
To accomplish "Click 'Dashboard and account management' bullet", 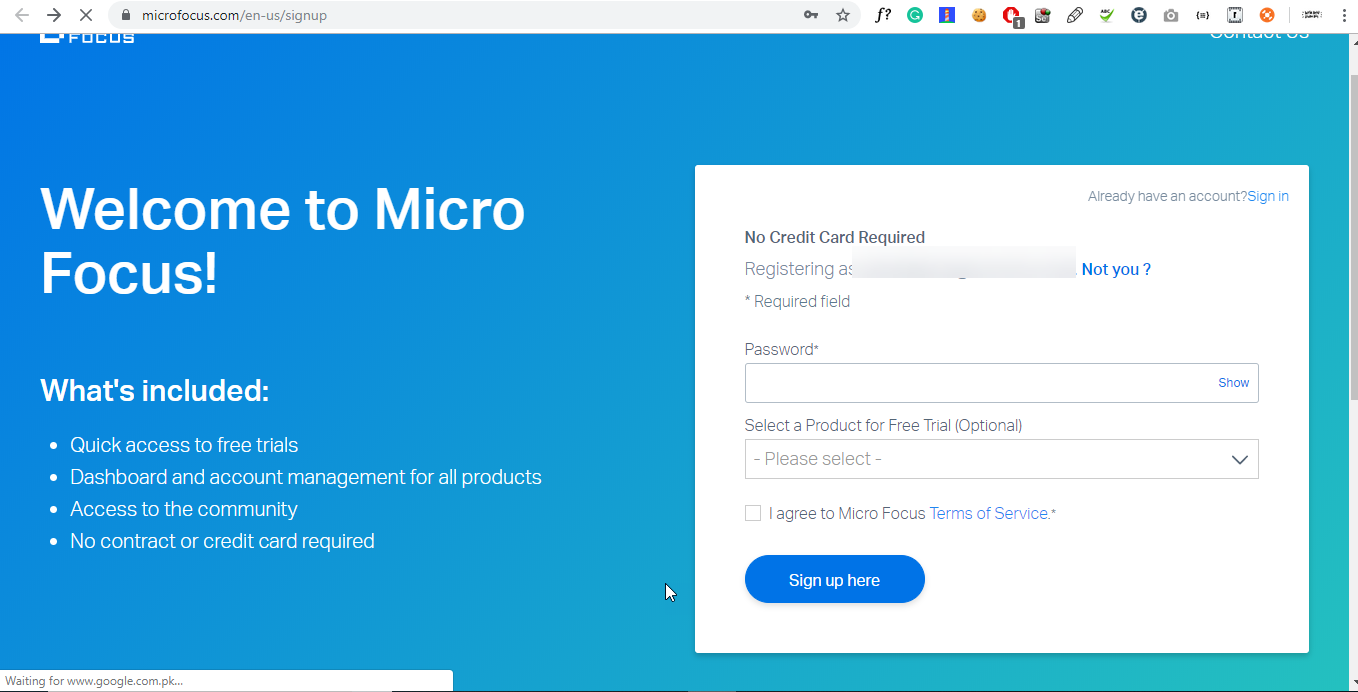I will click(306, 477).
